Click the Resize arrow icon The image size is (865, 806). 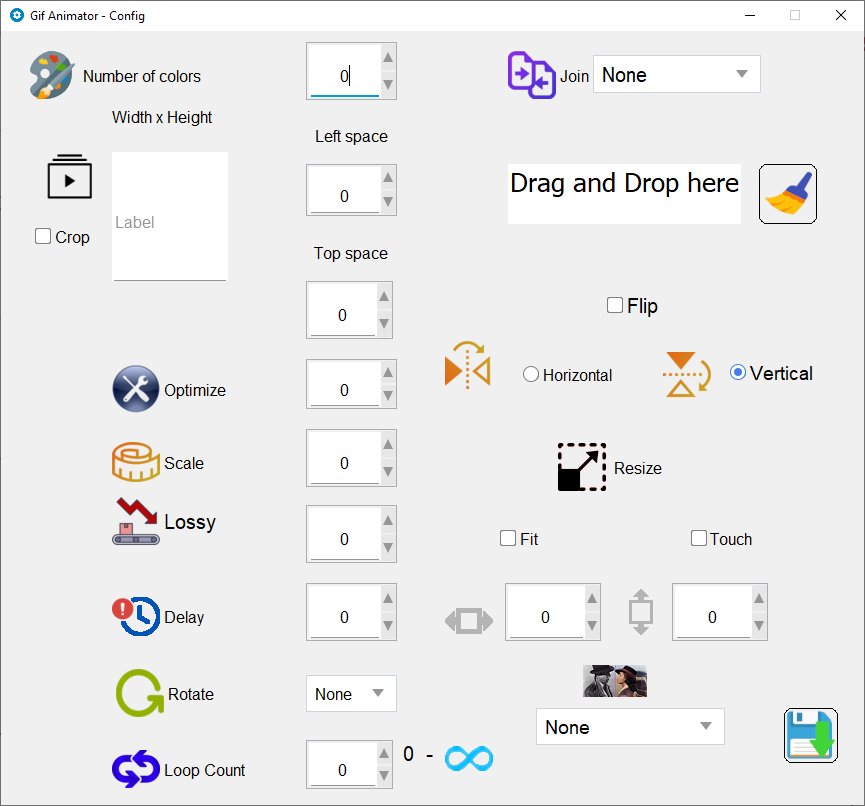[x=581, y=467]
